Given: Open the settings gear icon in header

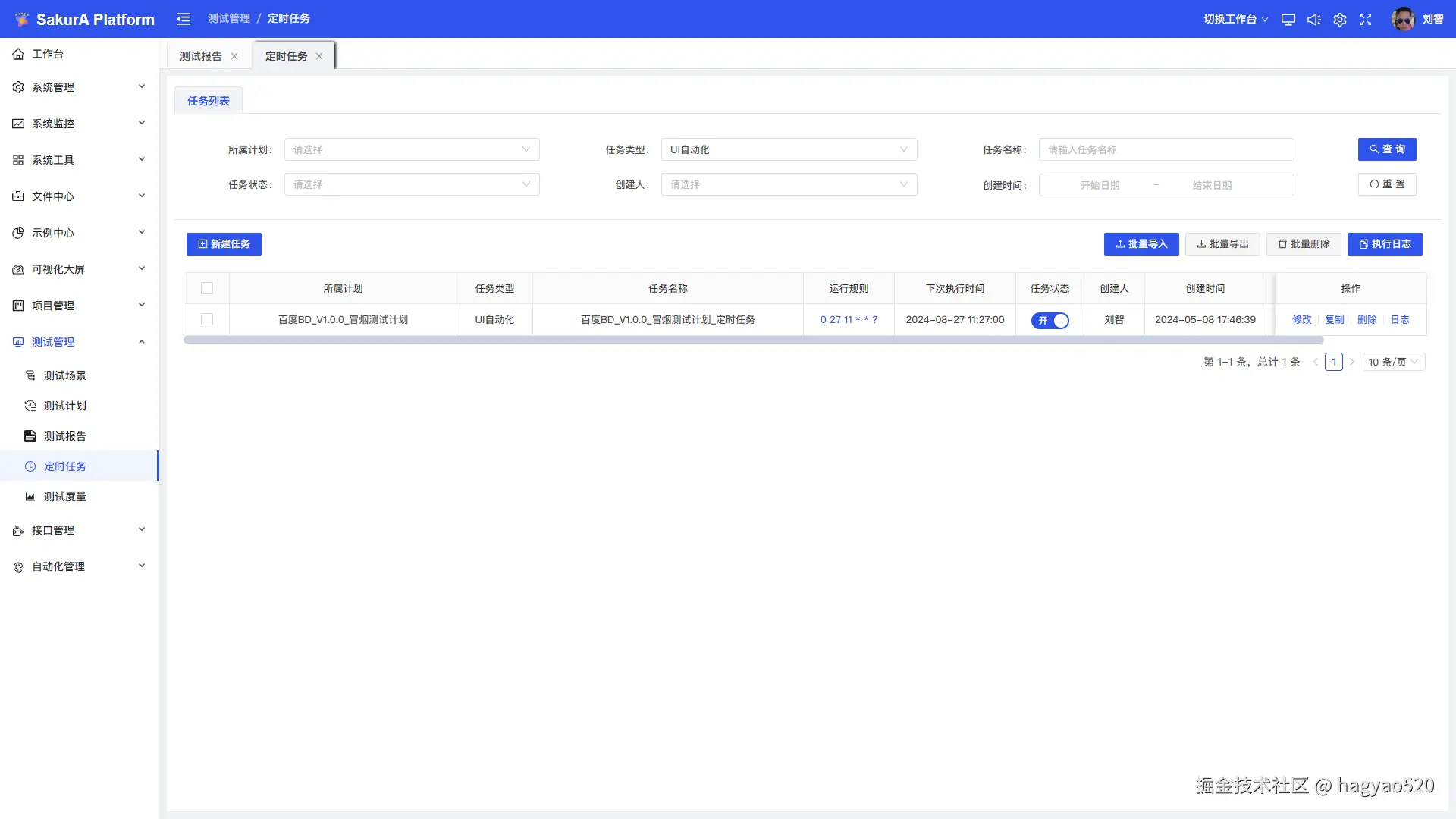Looking at the screenshot, I should pyautogui.click(x=1340, y=20).
